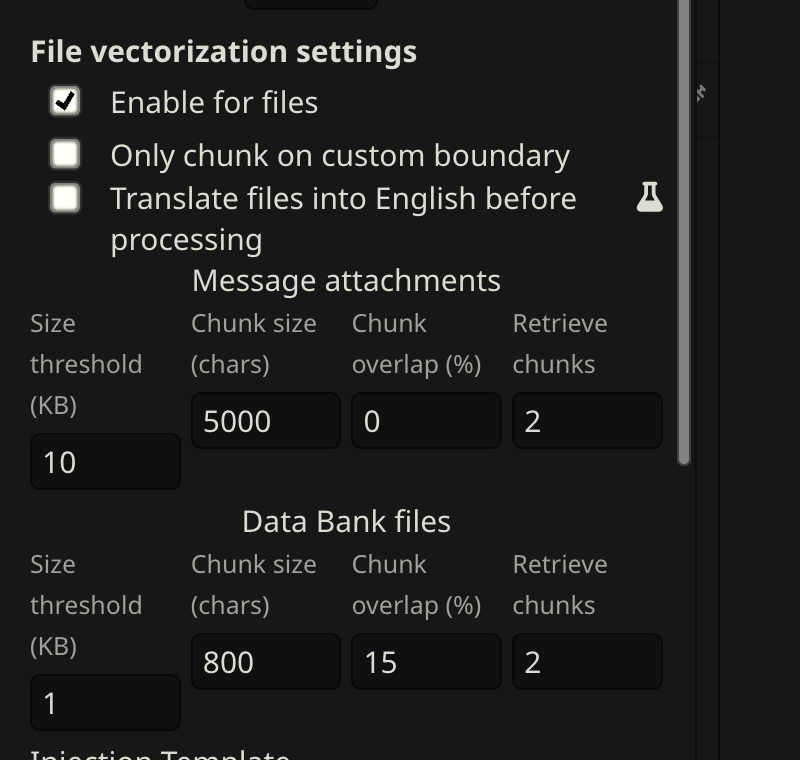Click the small cut-off icon right of scrollbar
800x760 pixels.
click(701, 93)
